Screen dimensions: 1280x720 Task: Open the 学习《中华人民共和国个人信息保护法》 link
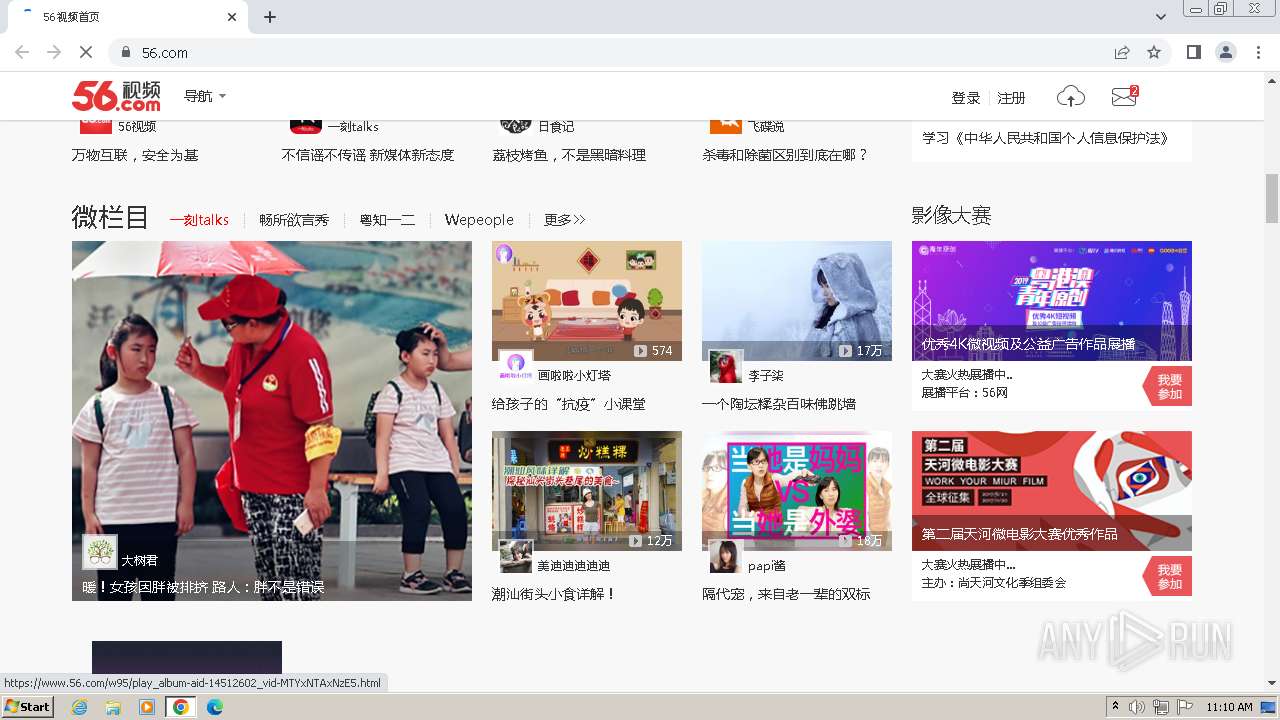click(1046, 138)
